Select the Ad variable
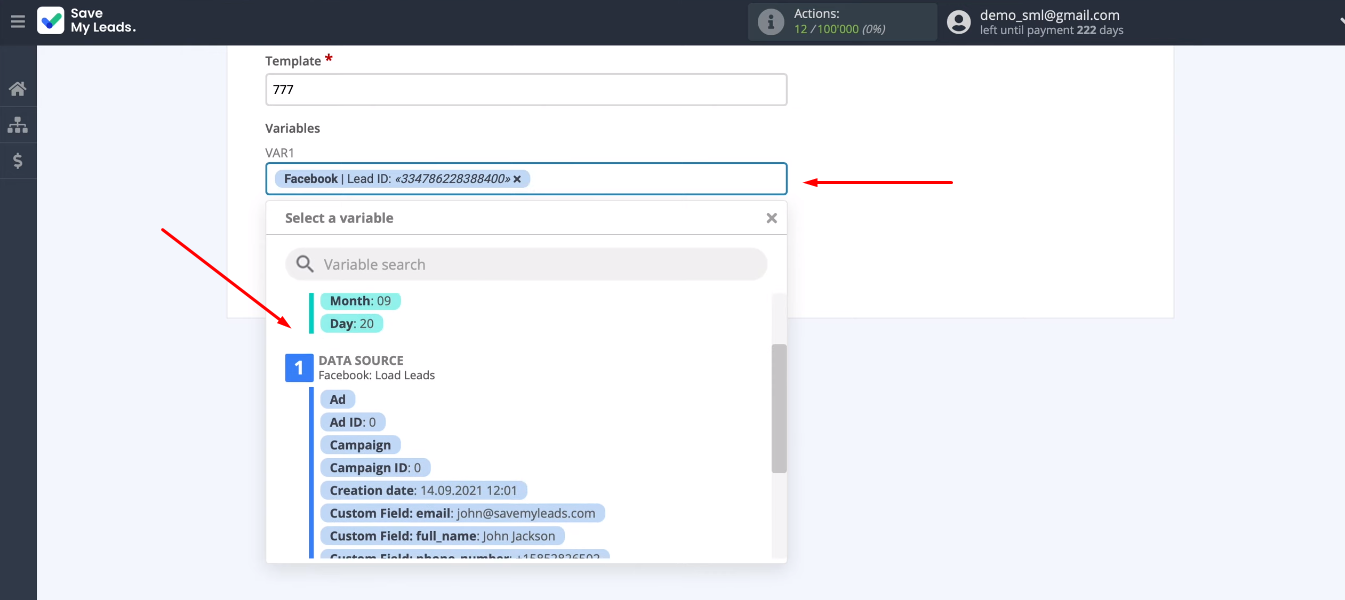This screenshot has height=600, width=1345. tap(338, 399)
